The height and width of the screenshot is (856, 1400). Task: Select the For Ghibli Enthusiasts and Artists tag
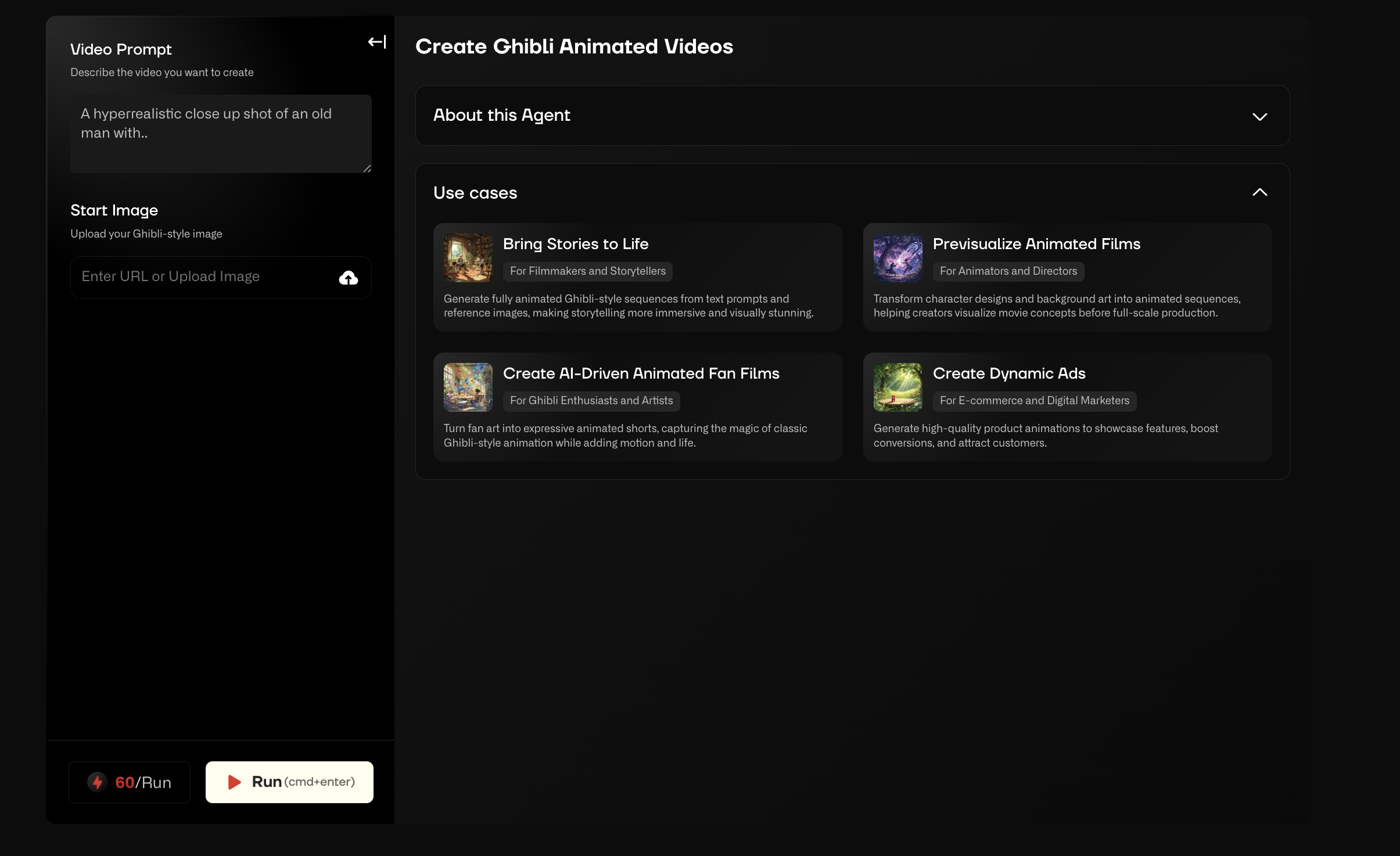point(591,401)
